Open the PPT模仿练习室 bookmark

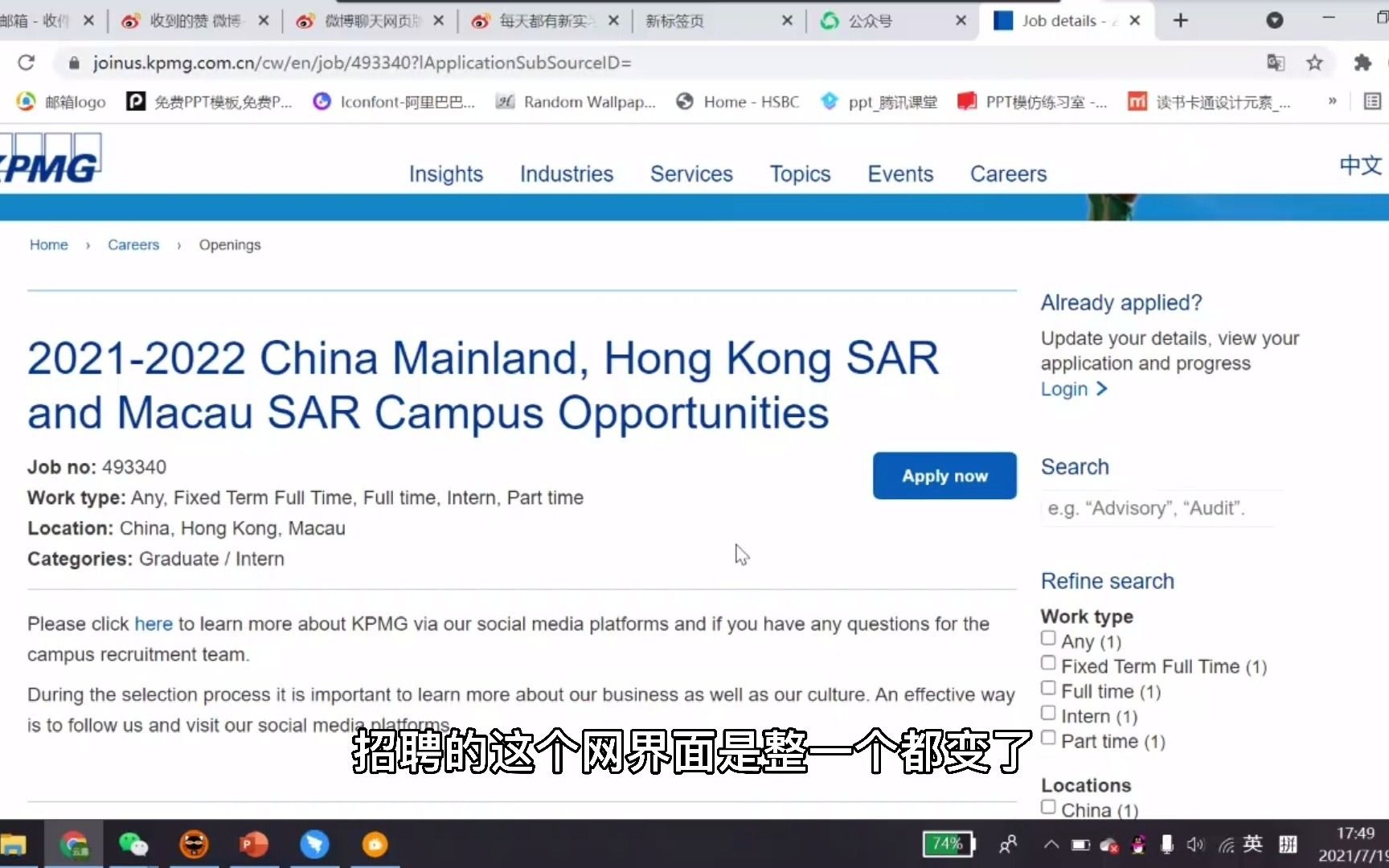(x=1033, y=101)
